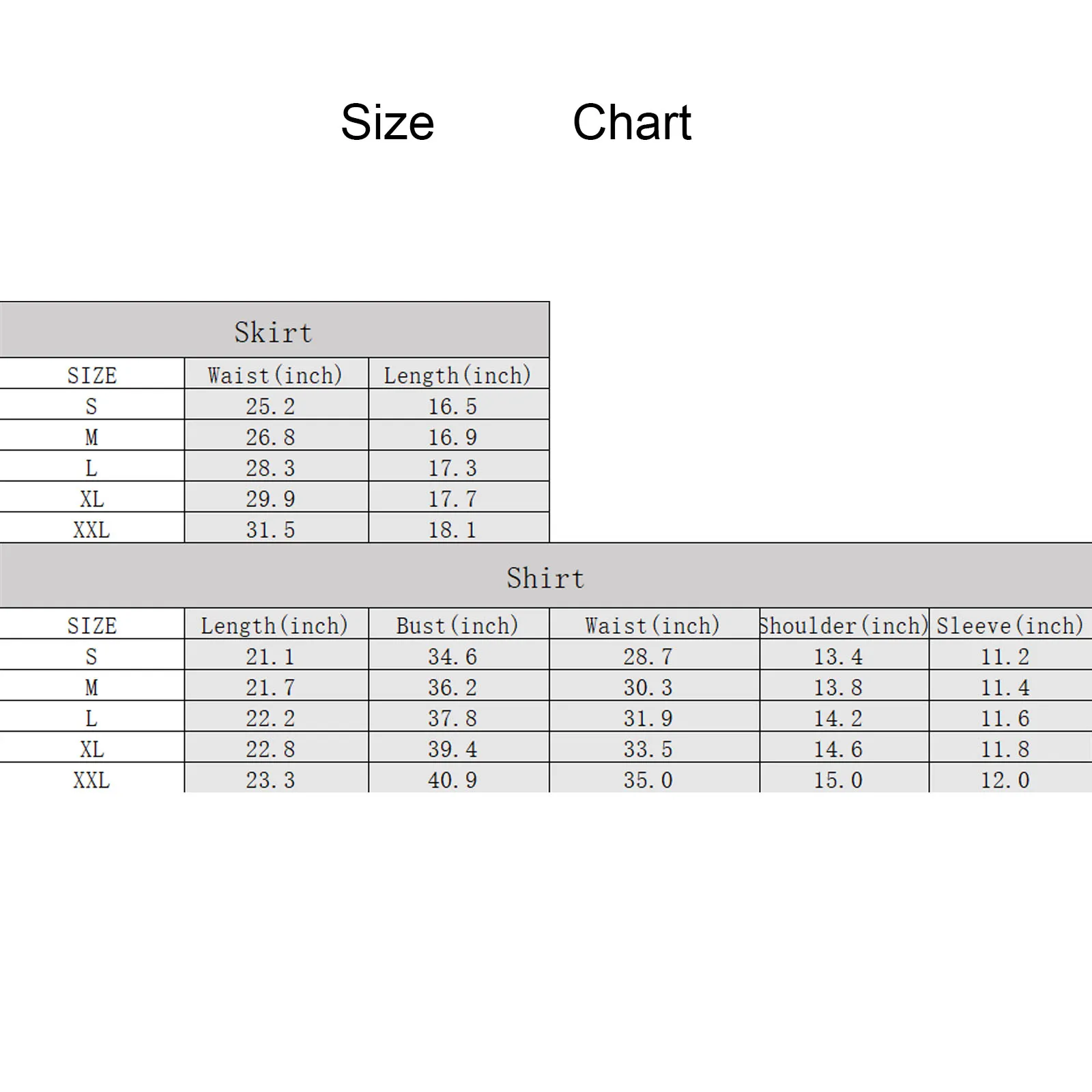Select skirt waist value 29.9
The width and height of the screenshot is (1092, 1092).
click(x=271, y=499)
